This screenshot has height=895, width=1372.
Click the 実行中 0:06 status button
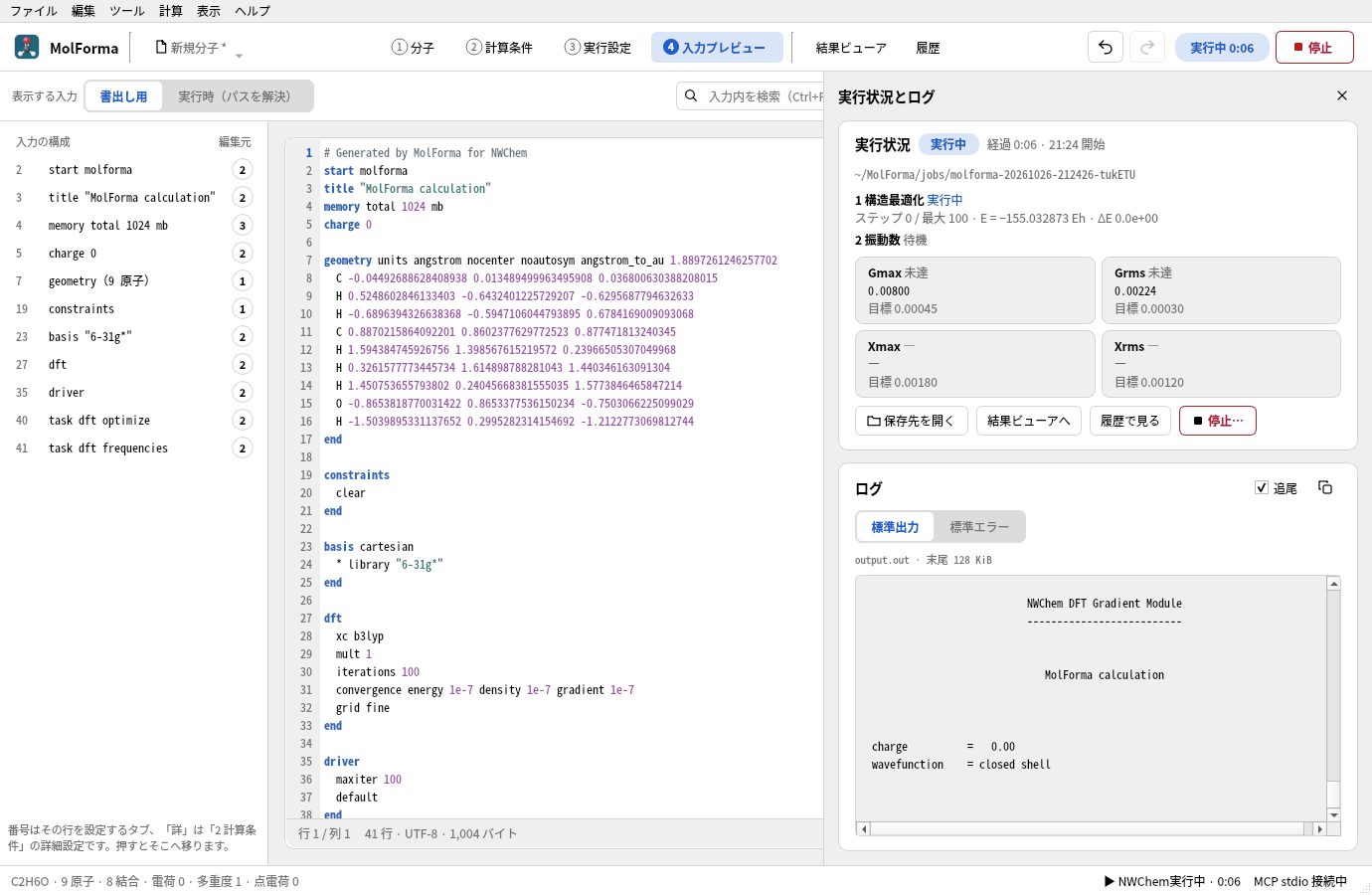(1222, 48)
